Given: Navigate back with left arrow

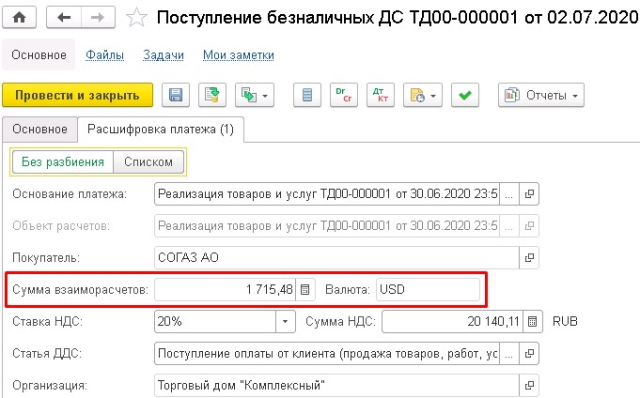Looking at the screenshot, I should click(x=64, y=18).
